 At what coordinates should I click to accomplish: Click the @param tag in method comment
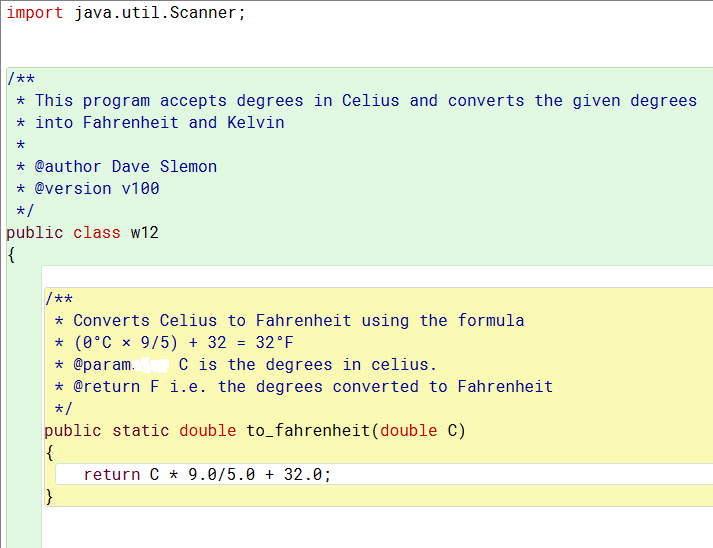(x=102, y=365)
